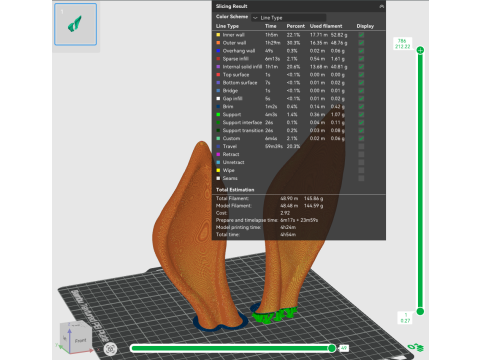
Task: Click the horizontal move slider handle
Action: (x=332, y=348)
